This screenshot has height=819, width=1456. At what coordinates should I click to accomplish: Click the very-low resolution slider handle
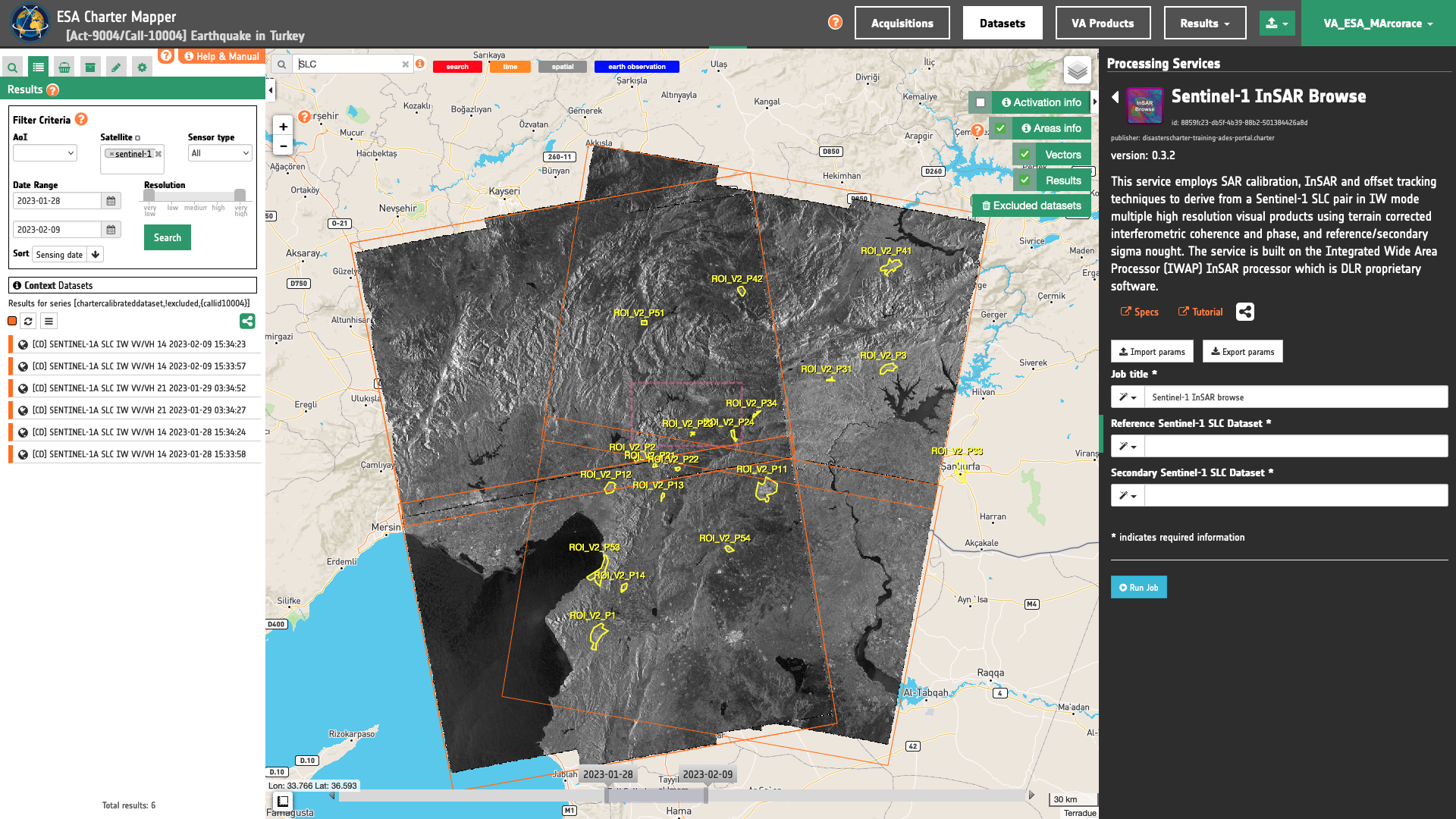[149, 196]
